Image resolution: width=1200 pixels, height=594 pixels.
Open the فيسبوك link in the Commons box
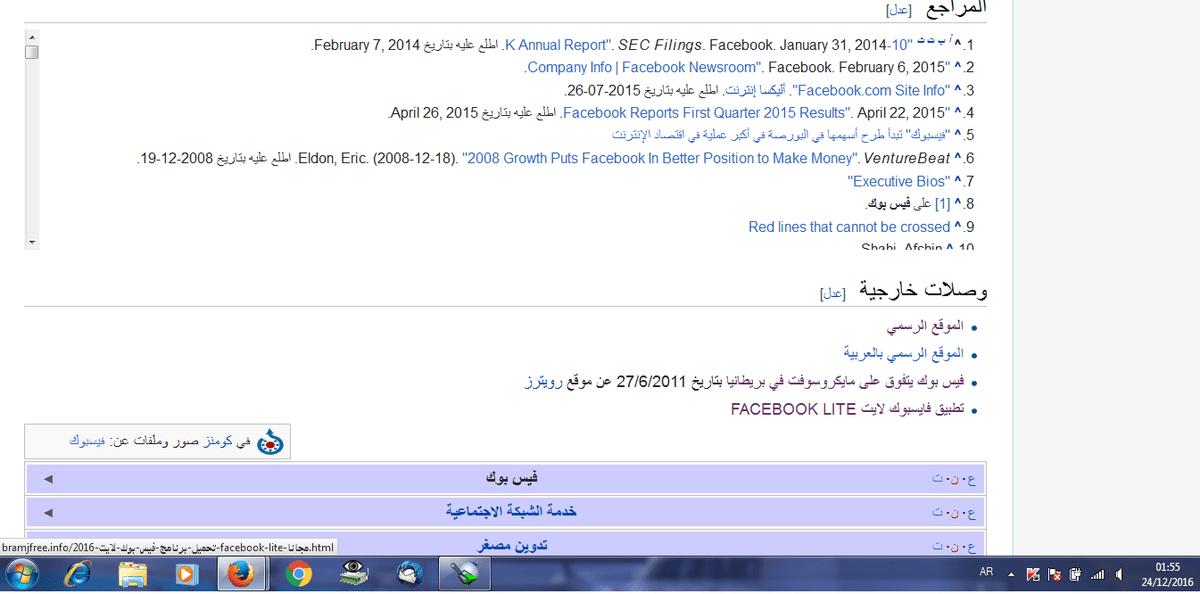point(89,440)
